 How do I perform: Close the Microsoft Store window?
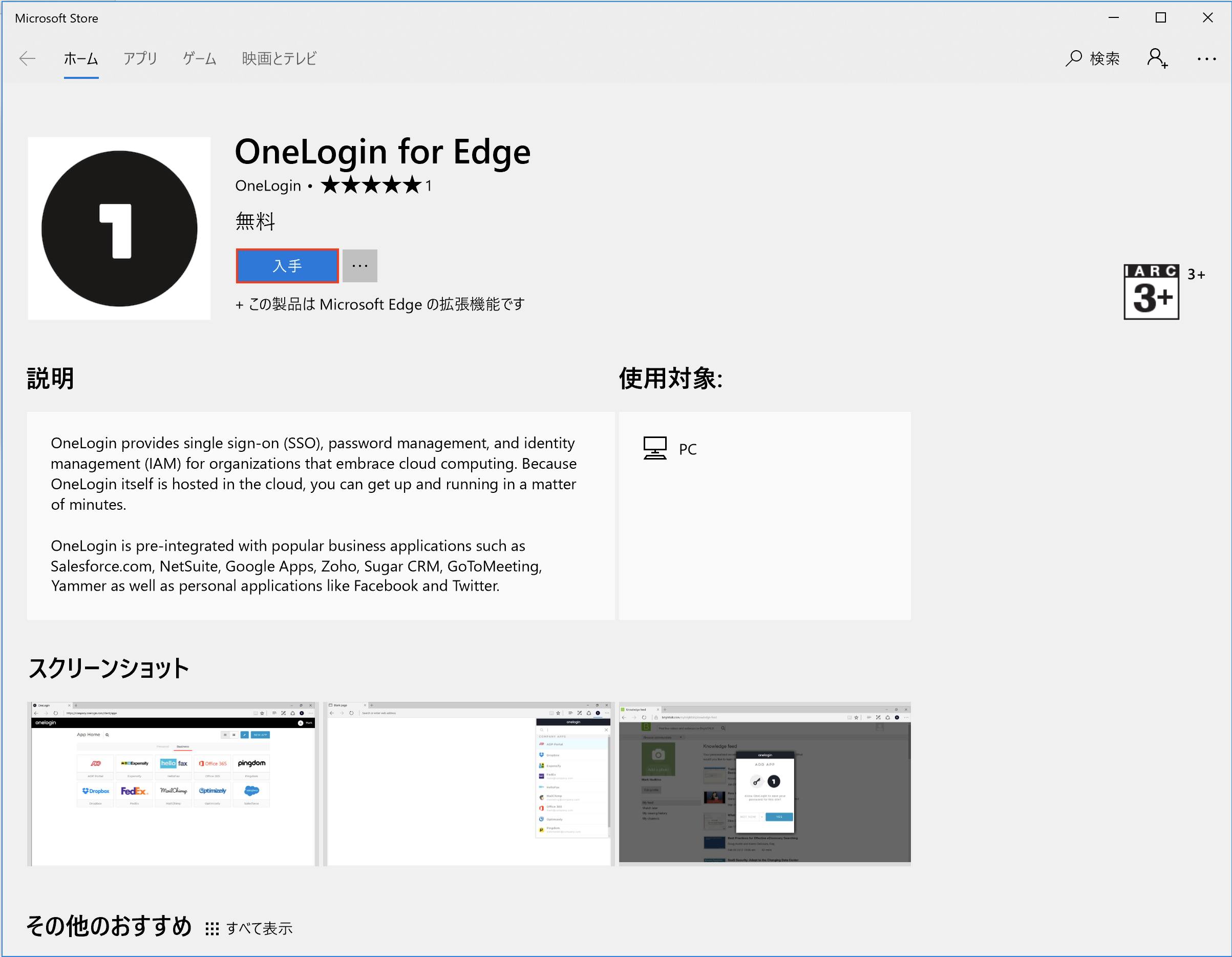click(x=1208, y=17)
